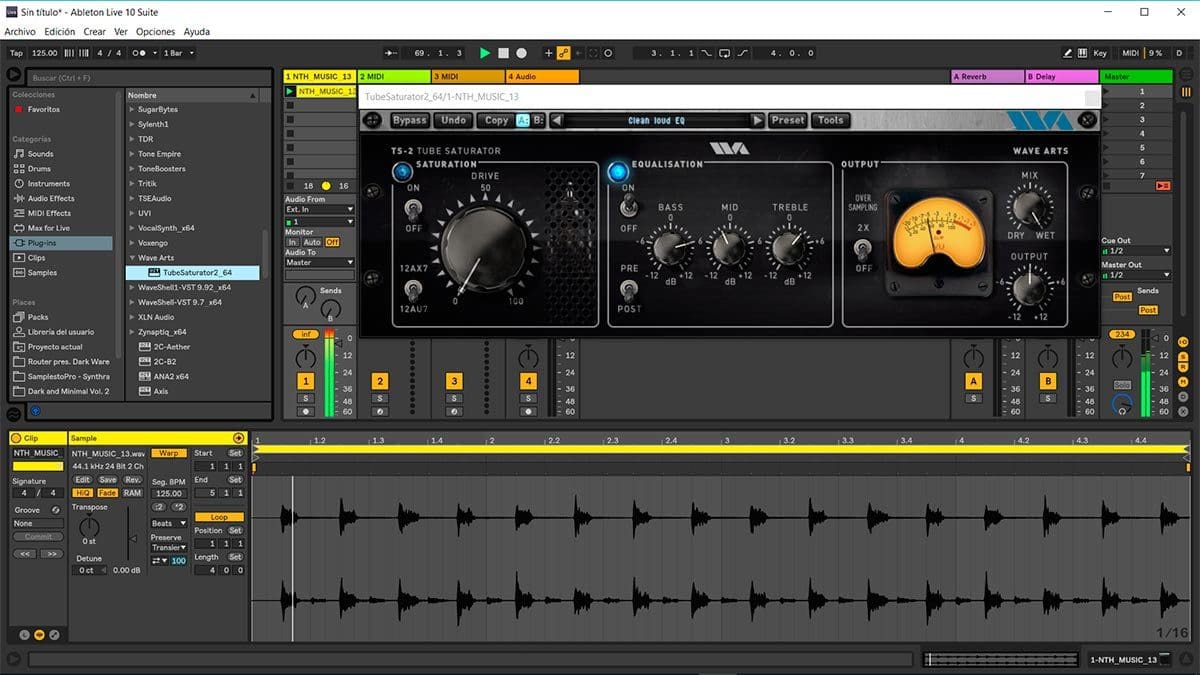Toggle the Loop button
This screenshot has width=1200, height=675.
[218, 517]
